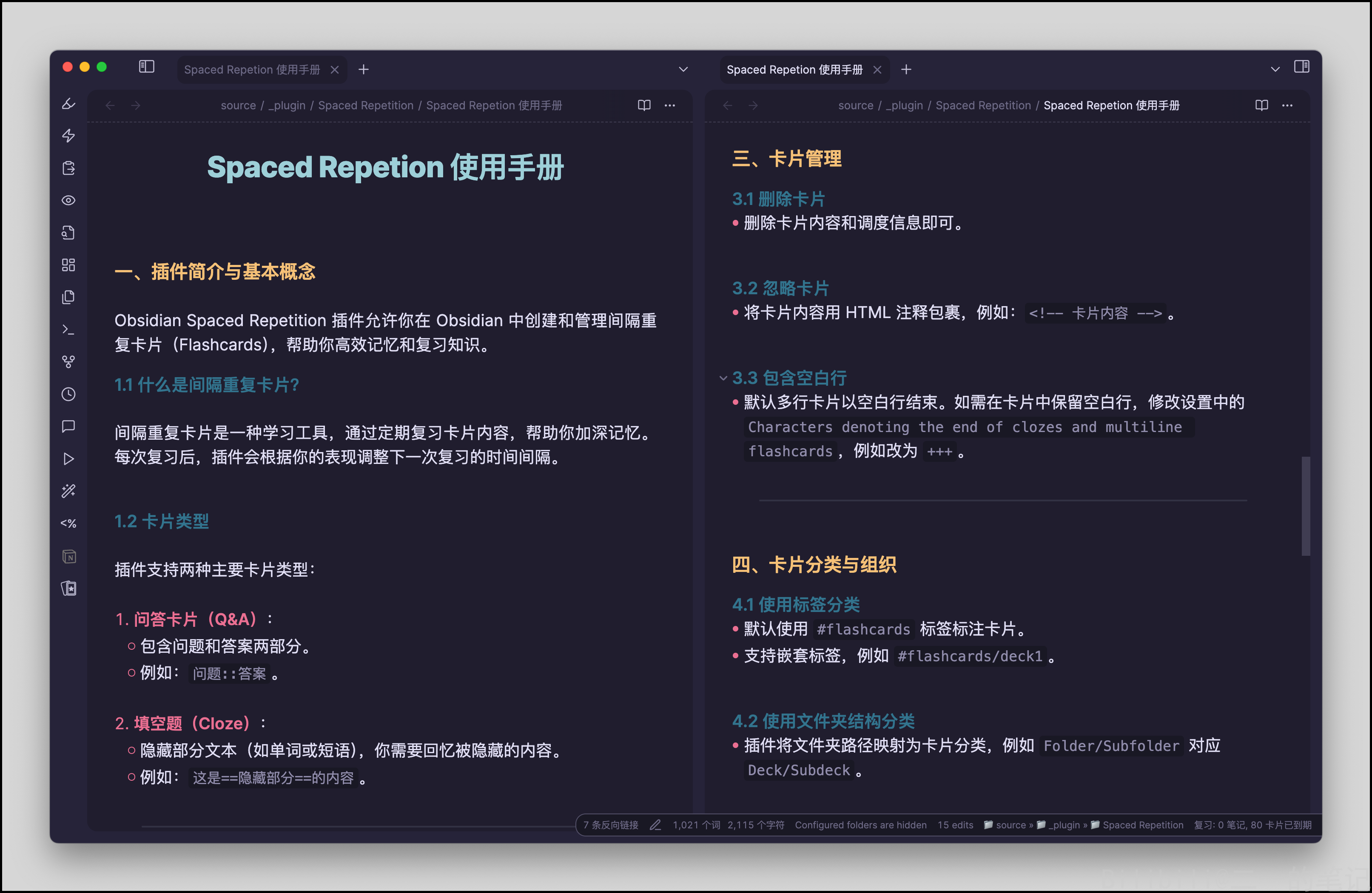Click '15 edits' in status bar
This screenshot has height=893, width=1372.
click(x=955, y=825)
